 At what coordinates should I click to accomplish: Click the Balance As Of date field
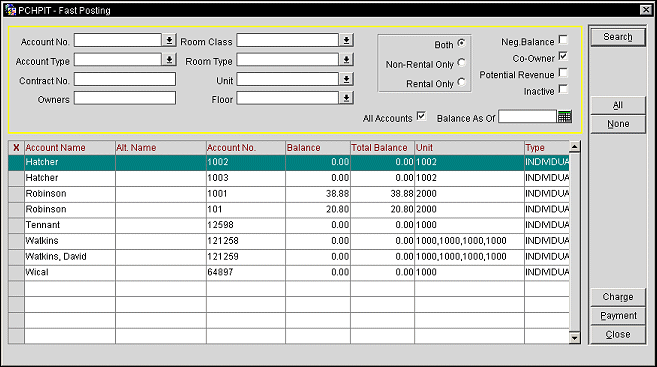coord(527,117)
